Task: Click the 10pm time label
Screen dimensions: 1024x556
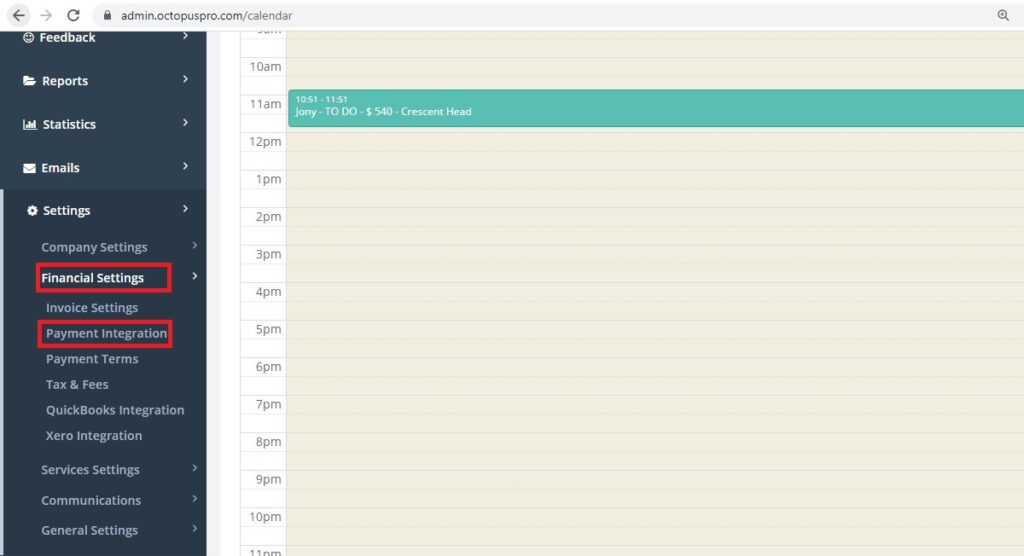Action: pyautogui.click(x=265, y=517)
